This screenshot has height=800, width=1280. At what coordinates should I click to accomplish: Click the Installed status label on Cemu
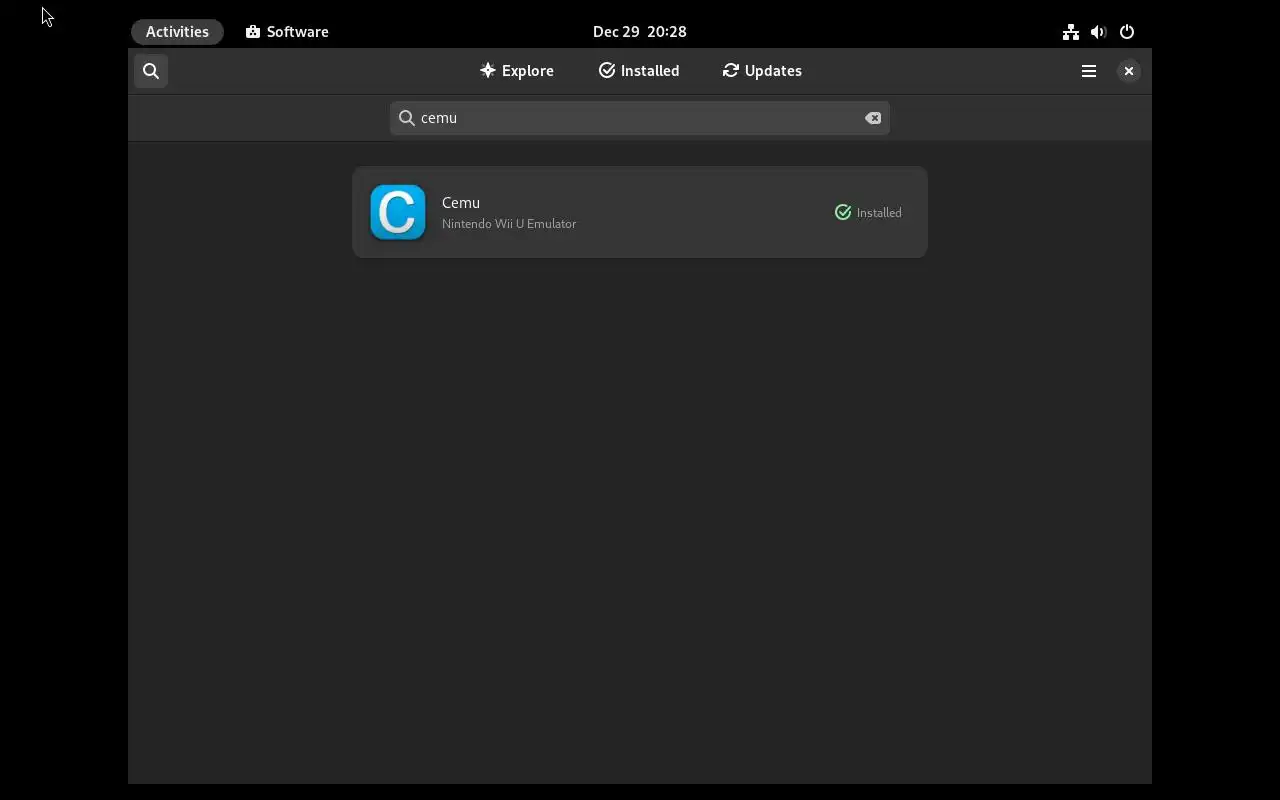879,213
